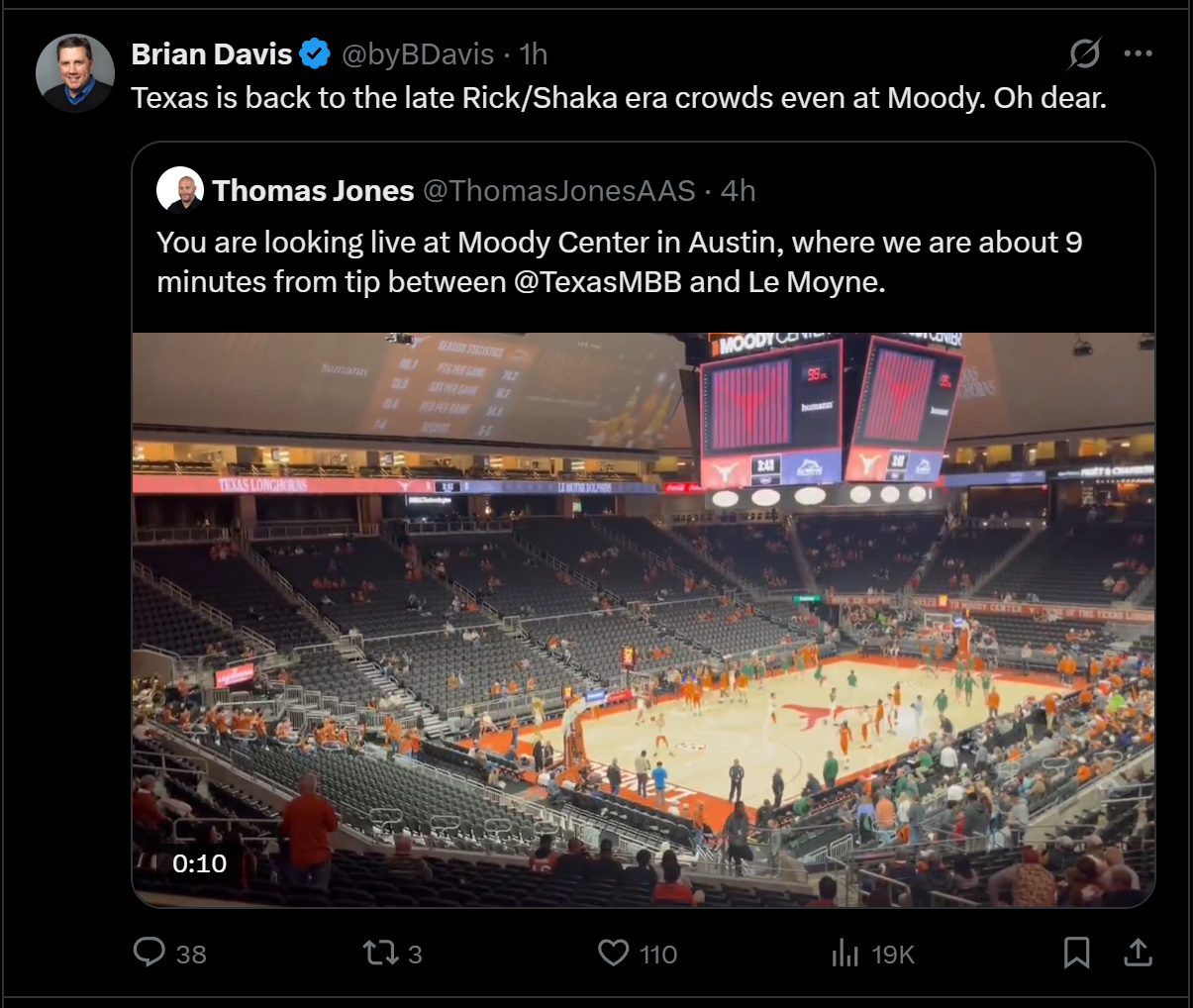Viewport: 1193px width, 1008px height.
Task: Click the 4h quoted tweet timestamp
Action: [x=738, y=191]
